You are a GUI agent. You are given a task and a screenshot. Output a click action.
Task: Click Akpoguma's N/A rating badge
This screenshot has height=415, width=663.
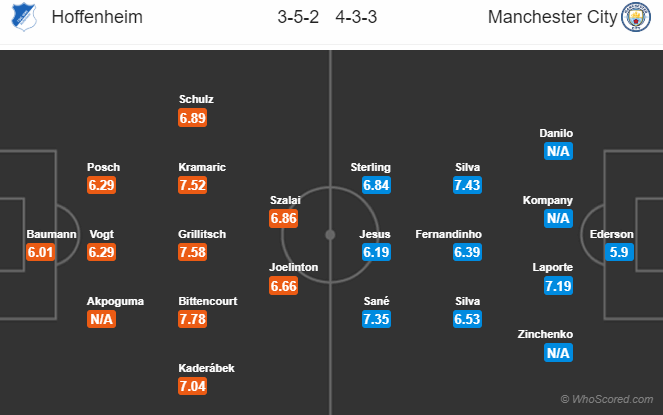click(x=102, y=318)
